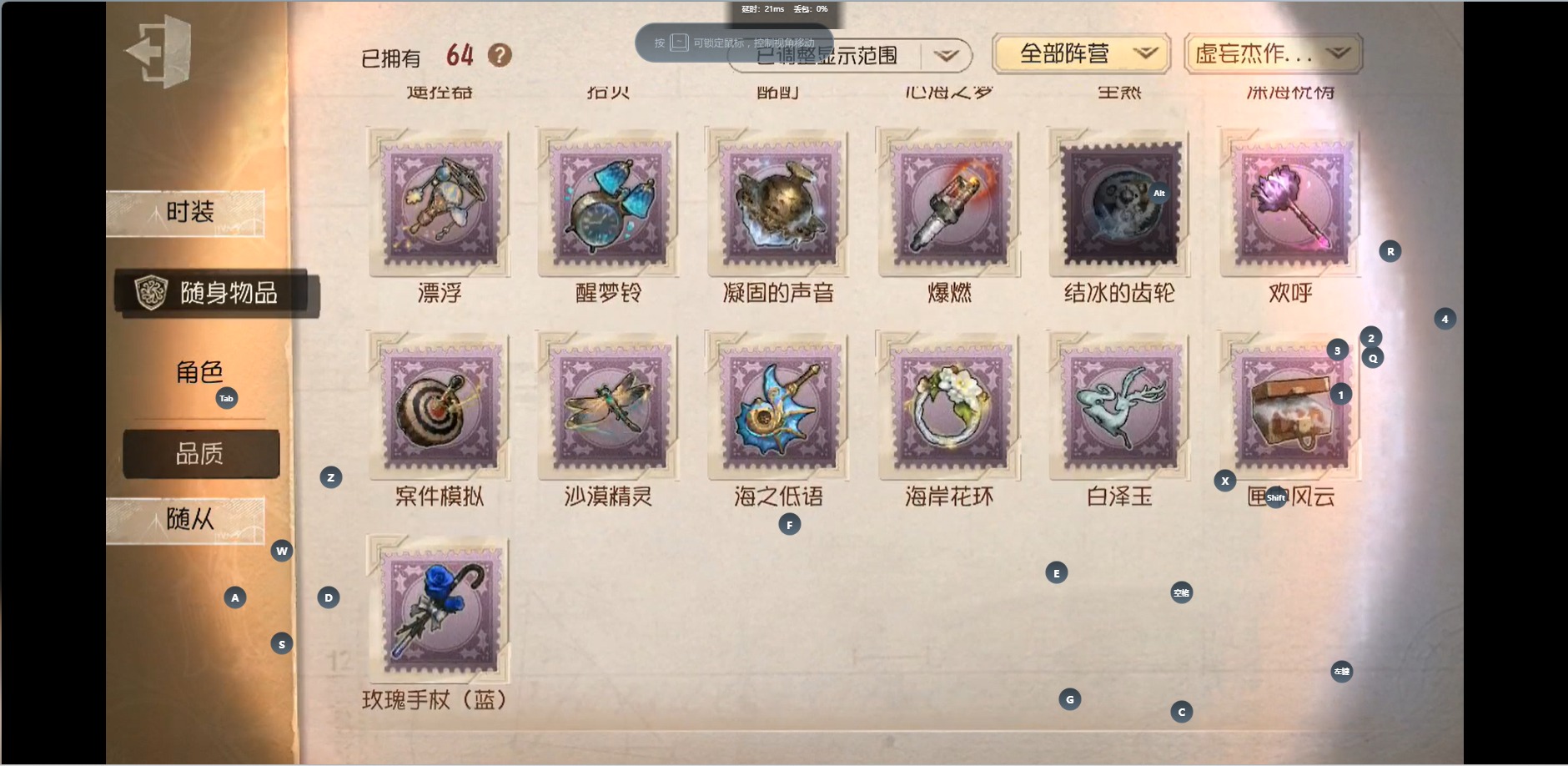Choose the 欢呼 accessory icon
Viewport: 1568px width, 766px height.
pyautogui.click(x=1290, y=203)
